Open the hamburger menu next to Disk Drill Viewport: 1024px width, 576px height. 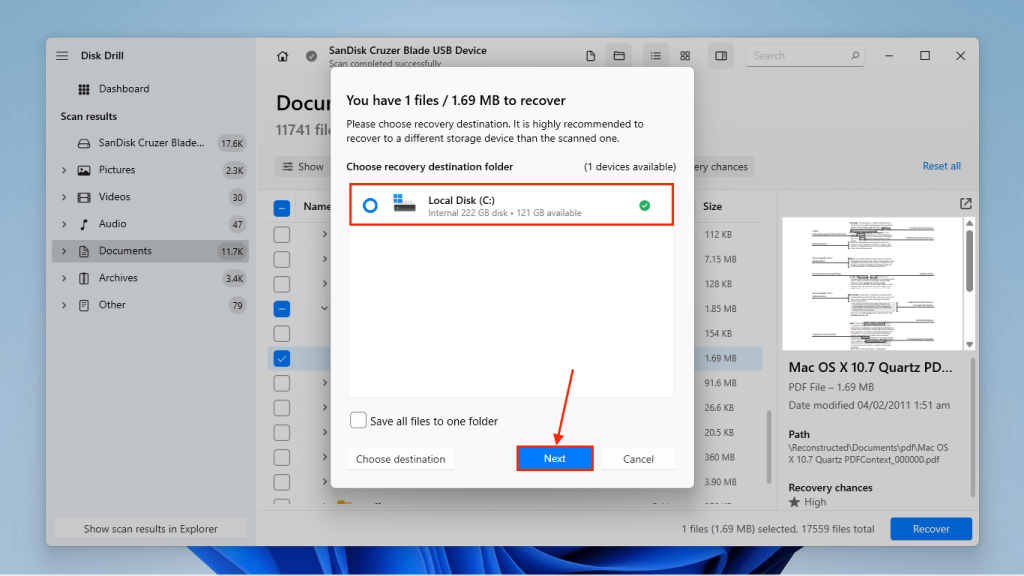[x=61, y=55]
